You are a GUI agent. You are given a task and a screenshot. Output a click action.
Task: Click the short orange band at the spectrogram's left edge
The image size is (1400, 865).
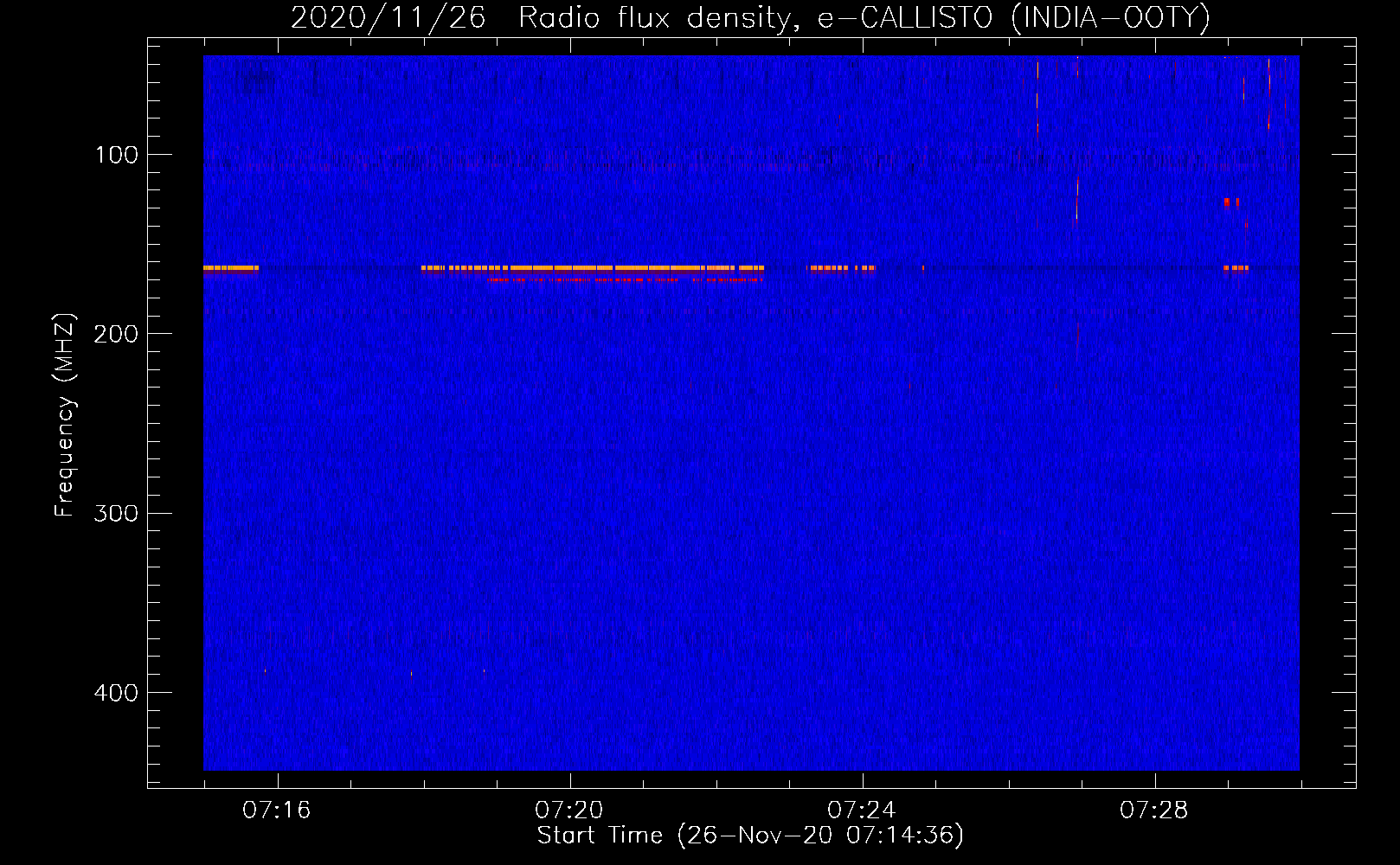(231, 268)
